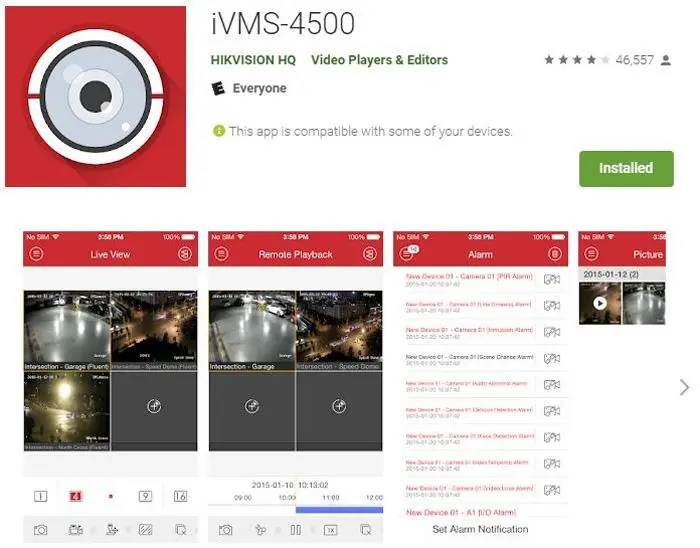Click the 11:00 mark on playback timeline

331,497
